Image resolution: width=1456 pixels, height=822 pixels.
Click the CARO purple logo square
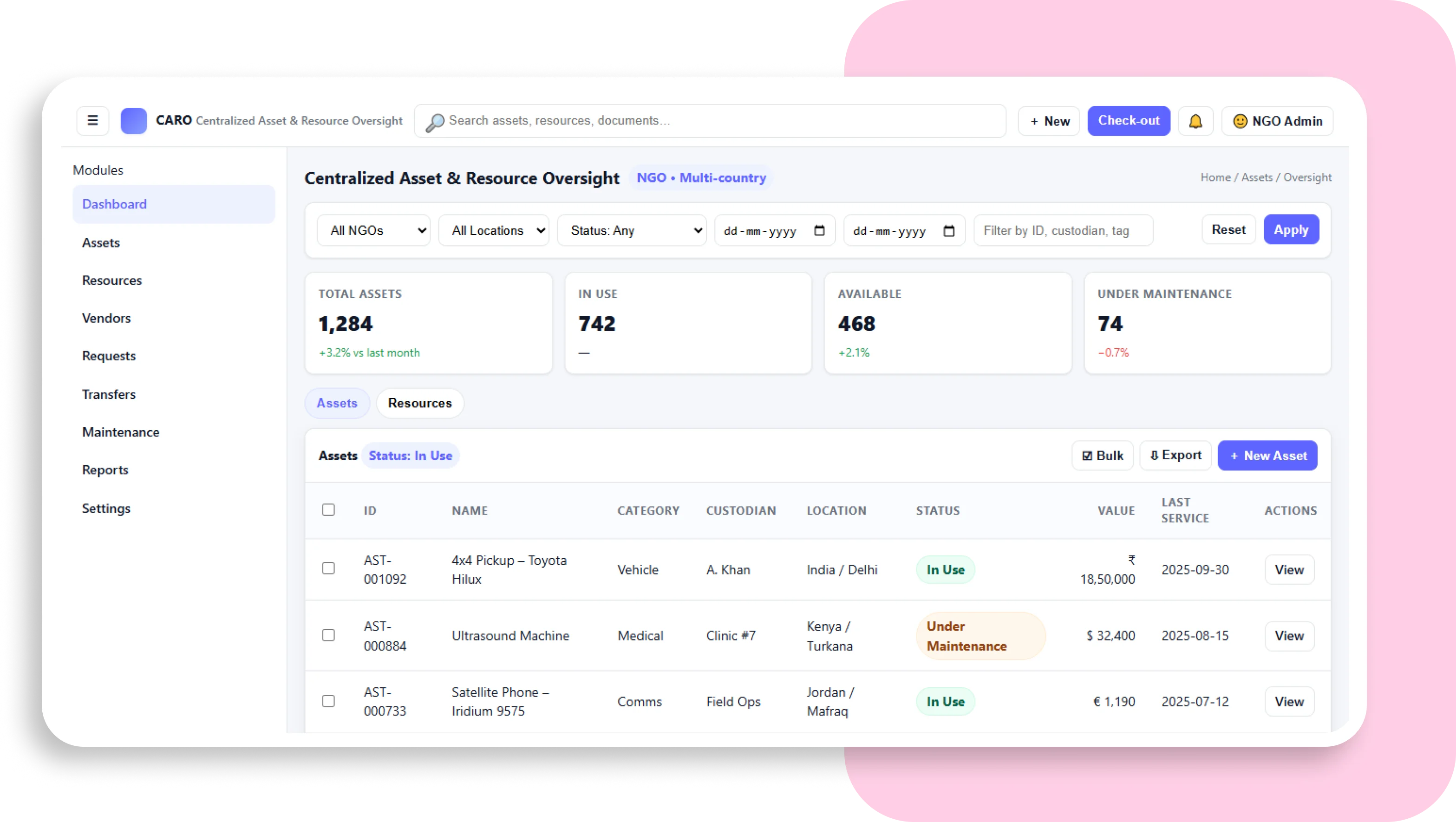134,121
